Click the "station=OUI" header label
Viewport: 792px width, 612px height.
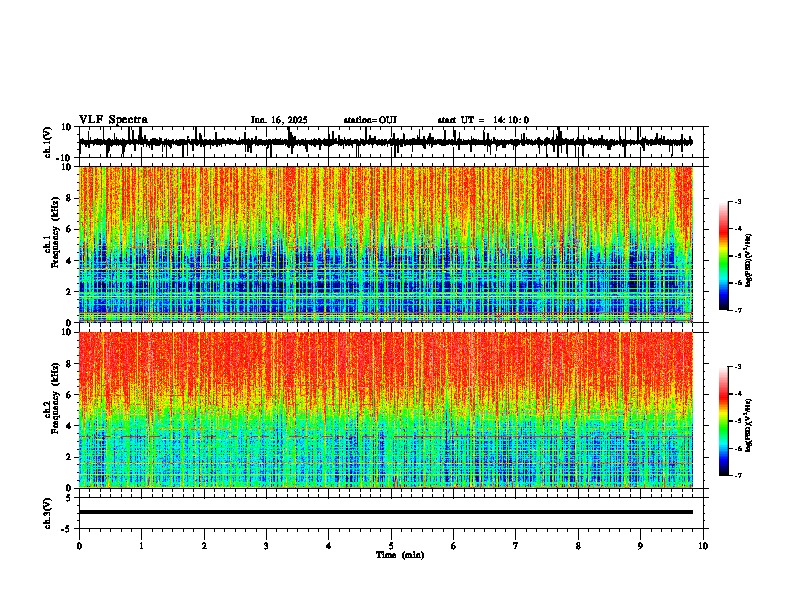370,120
